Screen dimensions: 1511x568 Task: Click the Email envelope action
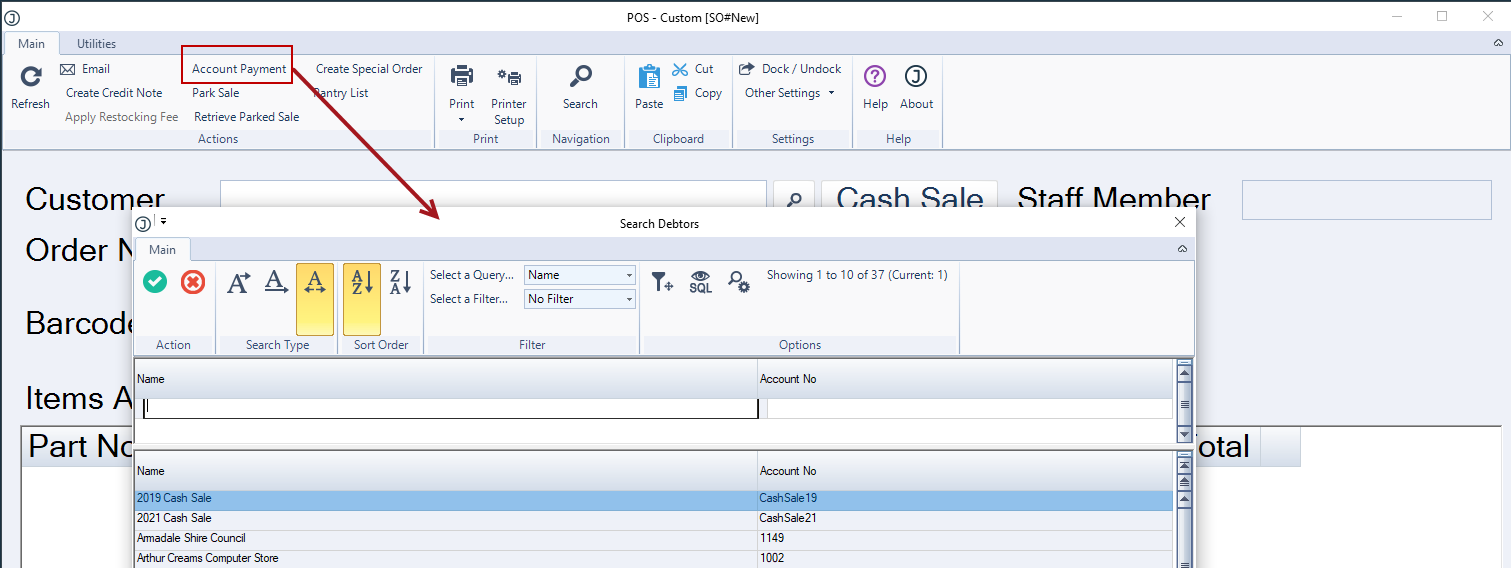point(85,69)
